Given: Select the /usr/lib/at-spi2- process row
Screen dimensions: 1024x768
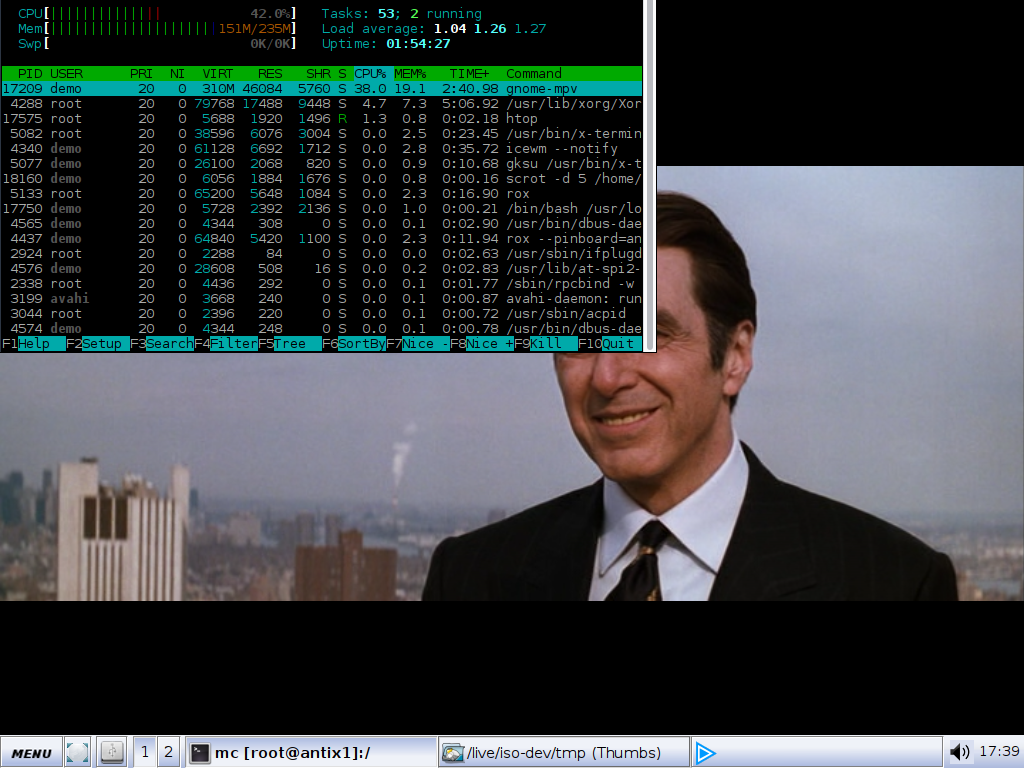Looking at the screenshot, I should tap(322, 269).
